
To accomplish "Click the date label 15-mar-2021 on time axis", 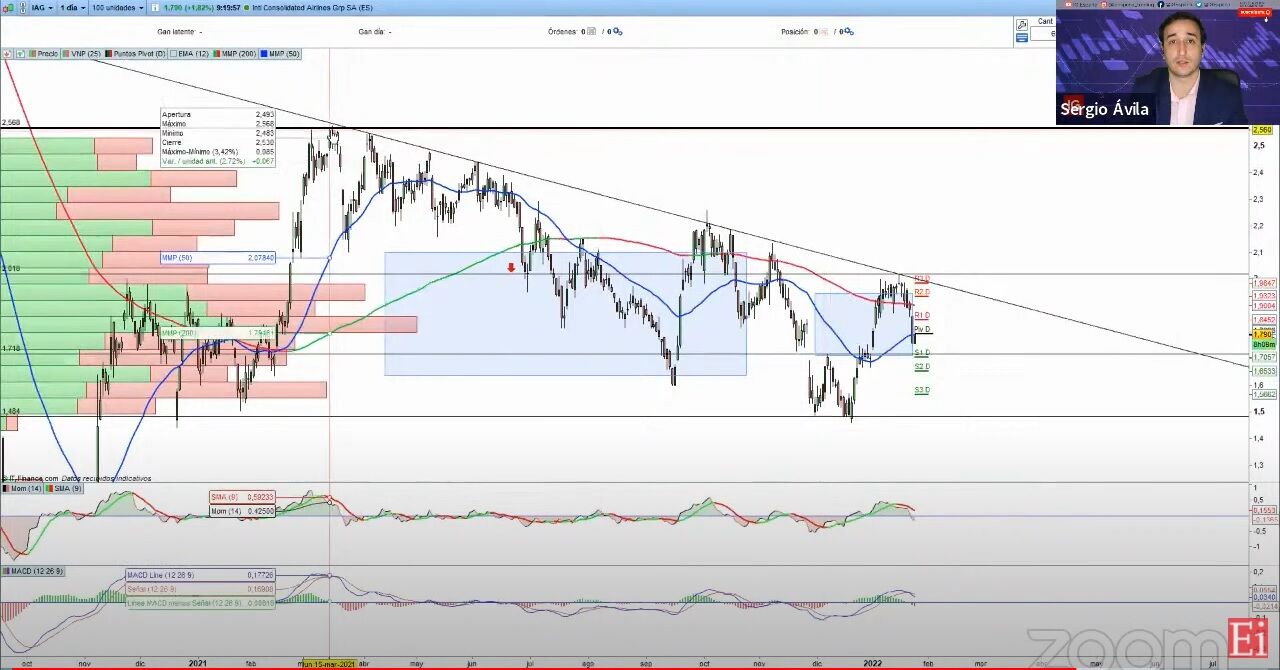I will pos(328,663).
